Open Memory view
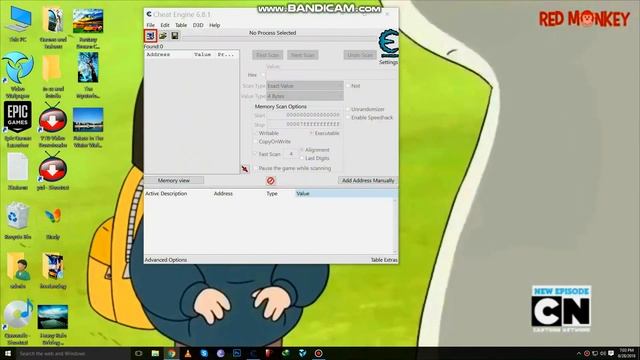640x360 pixels. tap(174, 180)
